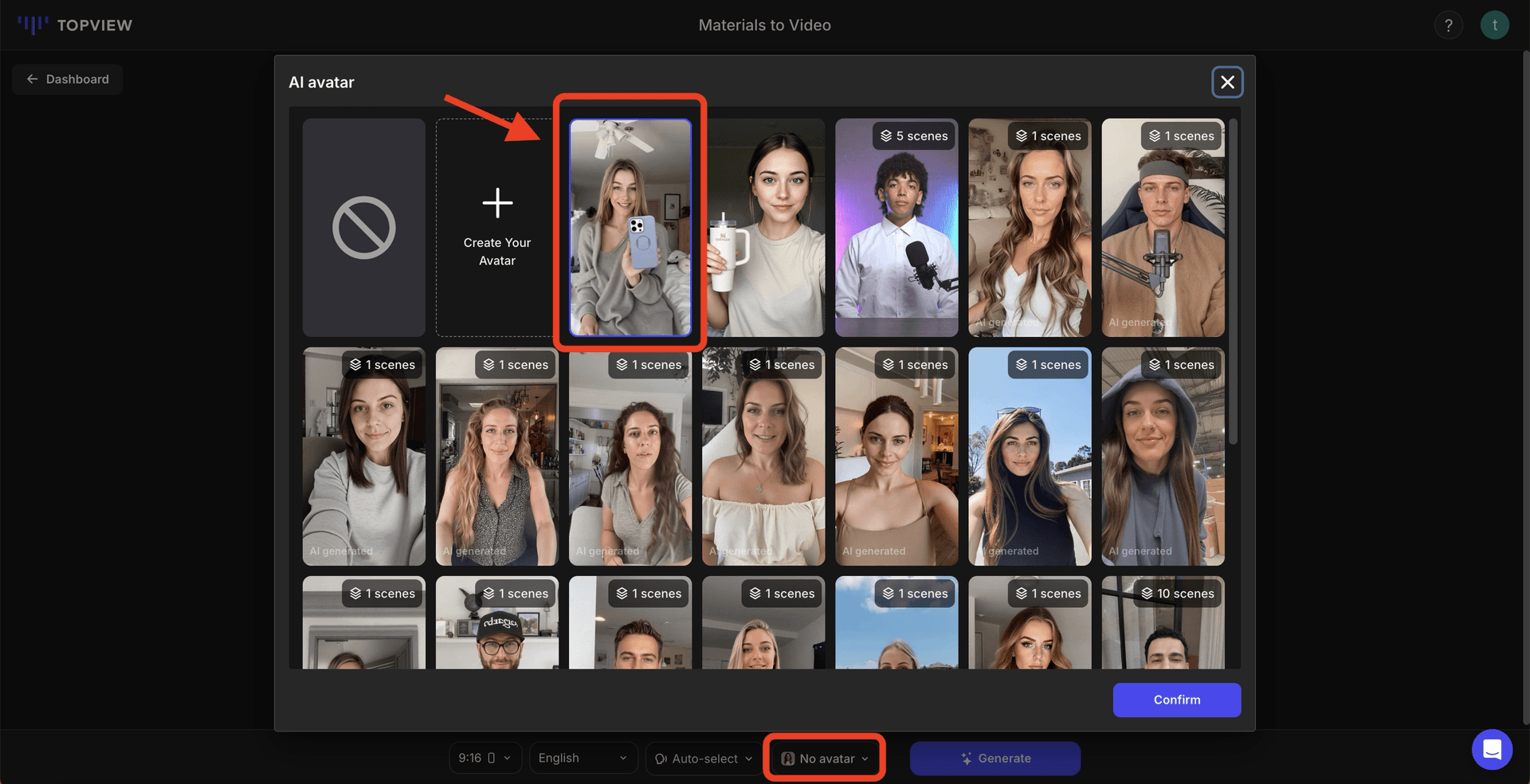Open the chat support bubble icon

[x=1492, y=750]
